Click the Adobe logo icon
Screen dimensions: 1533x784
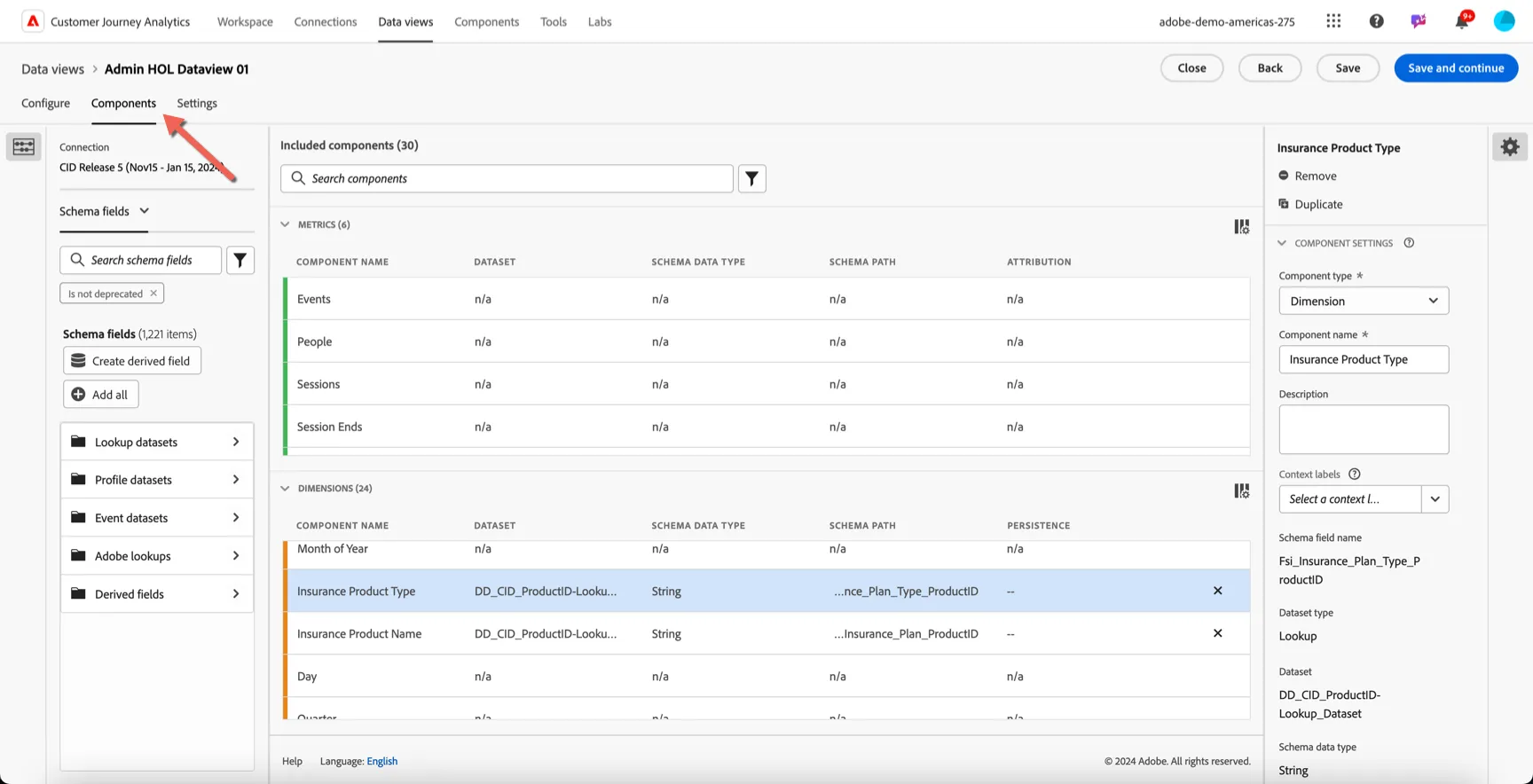33,21
